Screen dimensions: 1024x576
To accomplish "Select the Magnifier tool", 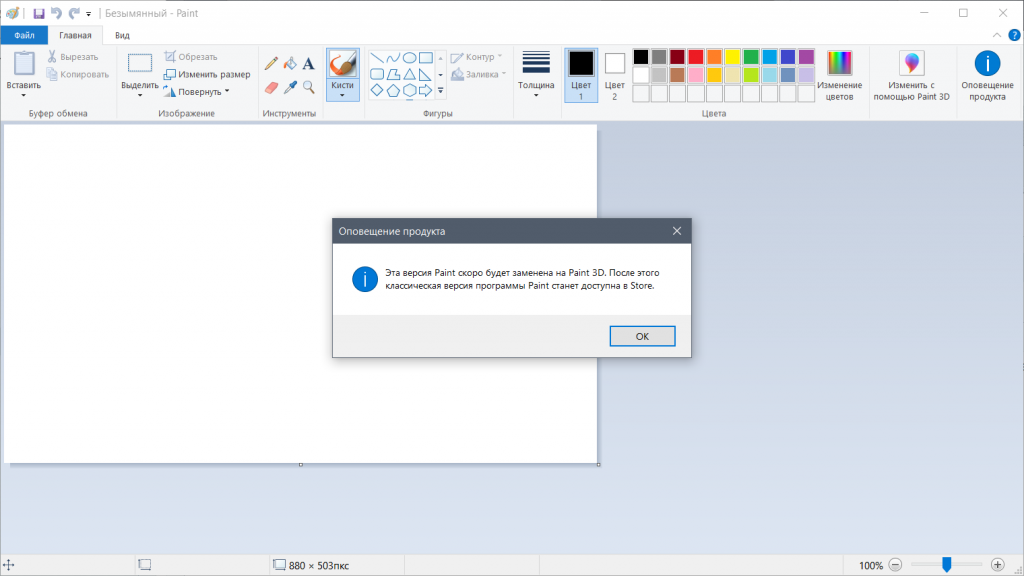I will (309, 87).
